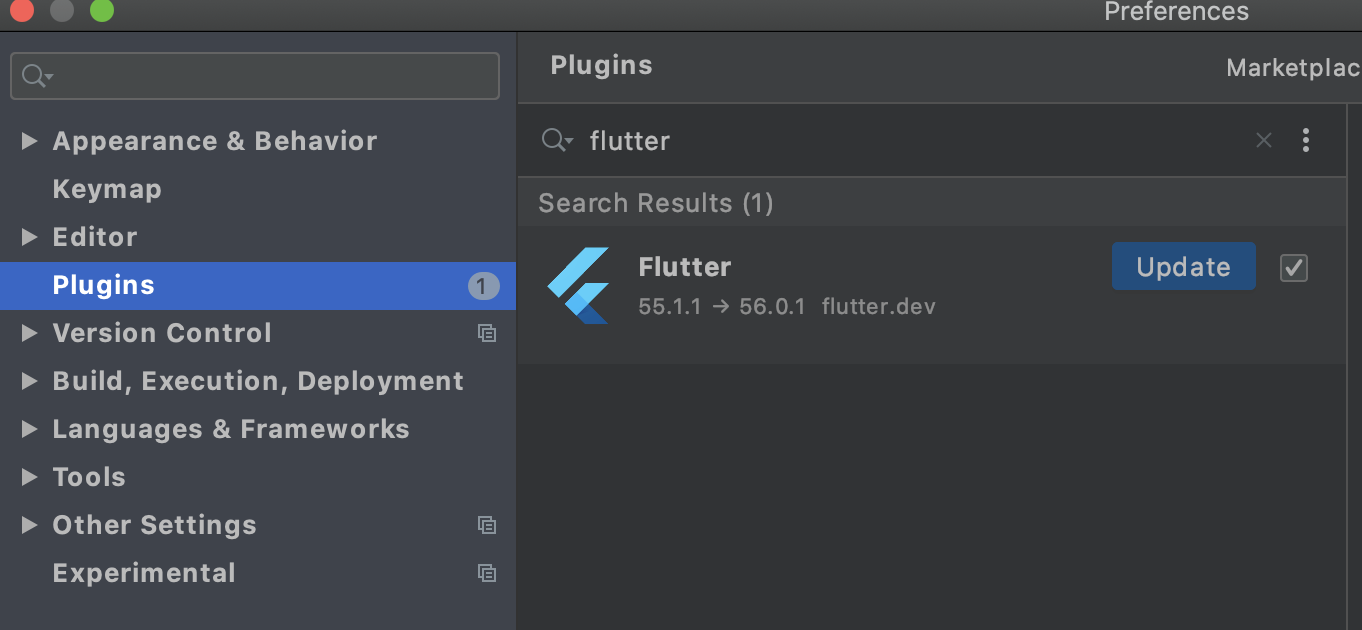Click the Plugins update count badge
The image size is (1362, 630).
click(483, 286)
